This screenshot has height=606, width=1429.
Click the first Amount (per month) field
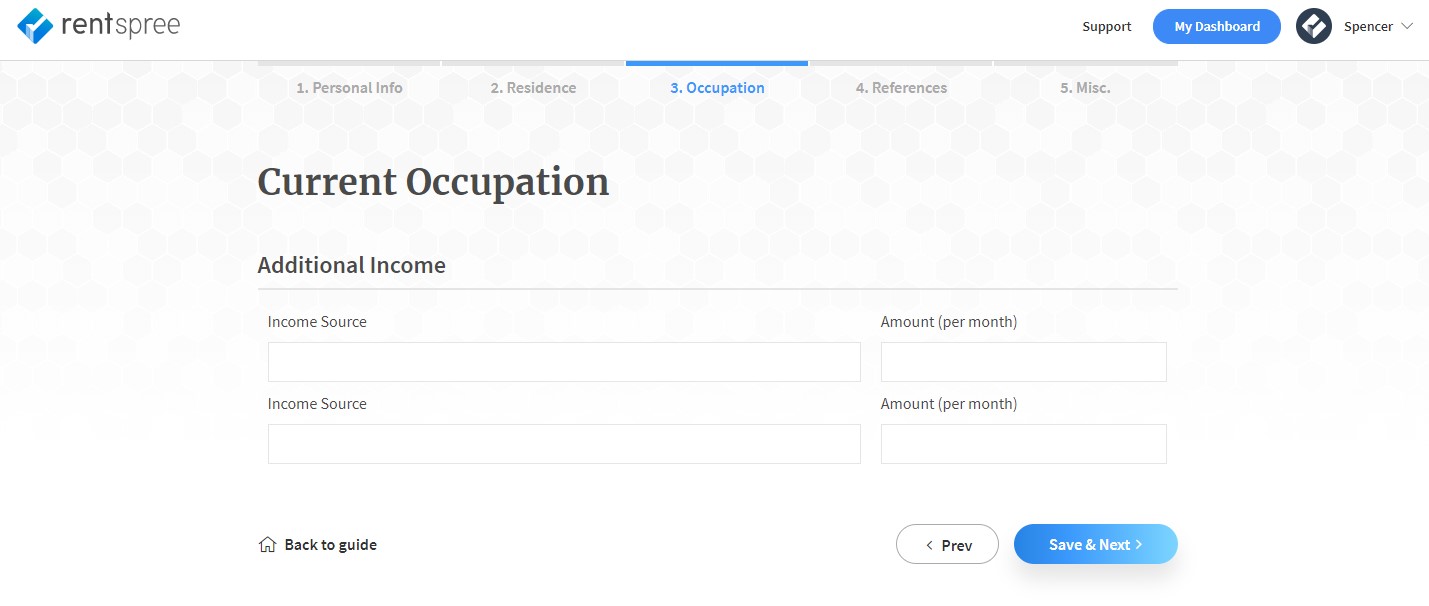1024,362
